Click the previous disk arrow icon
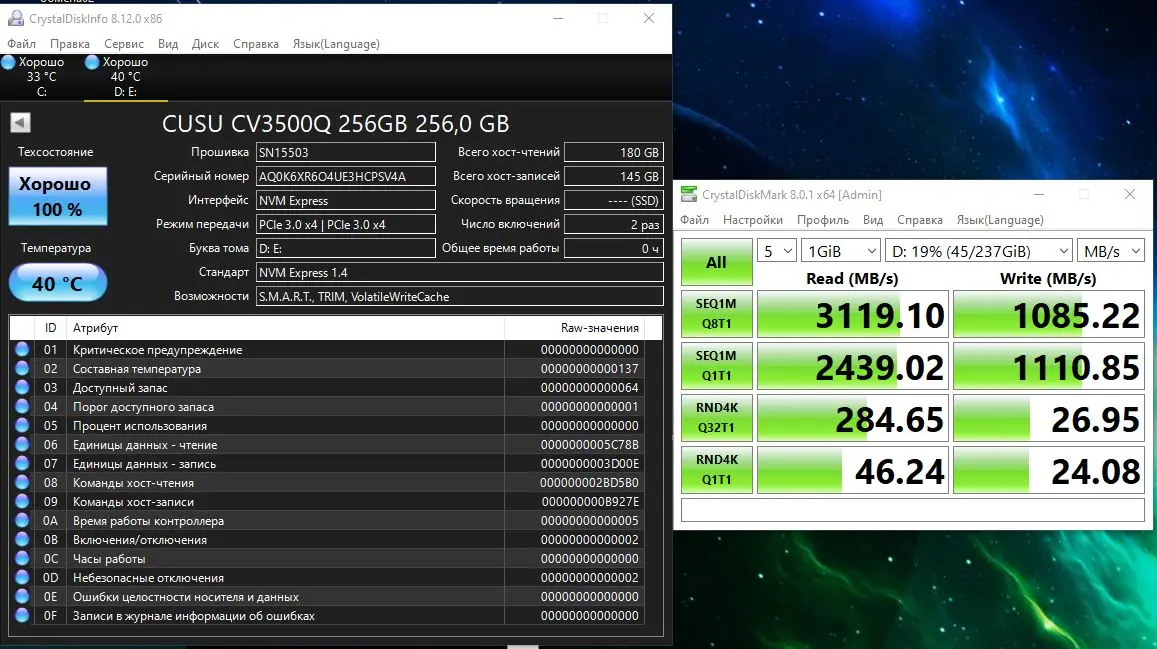1157x649 pixels. [x=21, y=122]
